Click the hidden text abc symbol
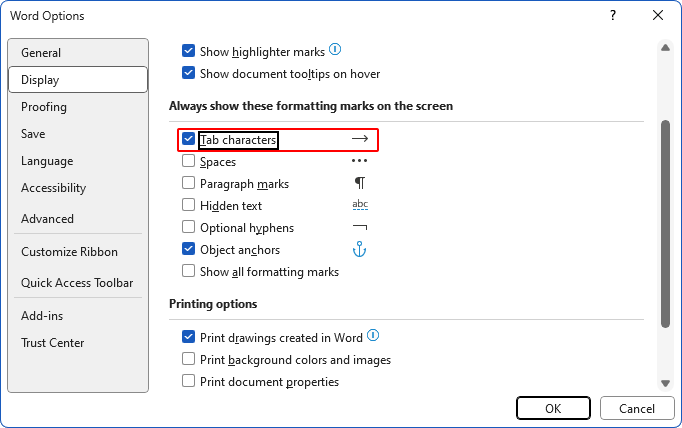 coord(360,205)
